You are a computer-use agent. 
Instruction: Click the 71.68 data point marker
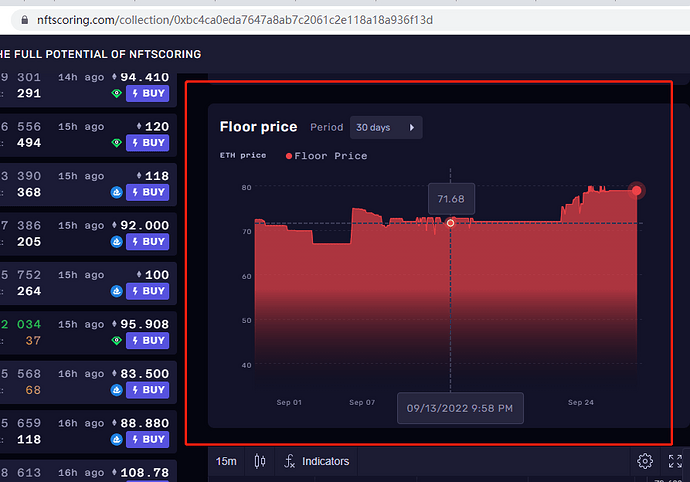[x=450, y=223]
